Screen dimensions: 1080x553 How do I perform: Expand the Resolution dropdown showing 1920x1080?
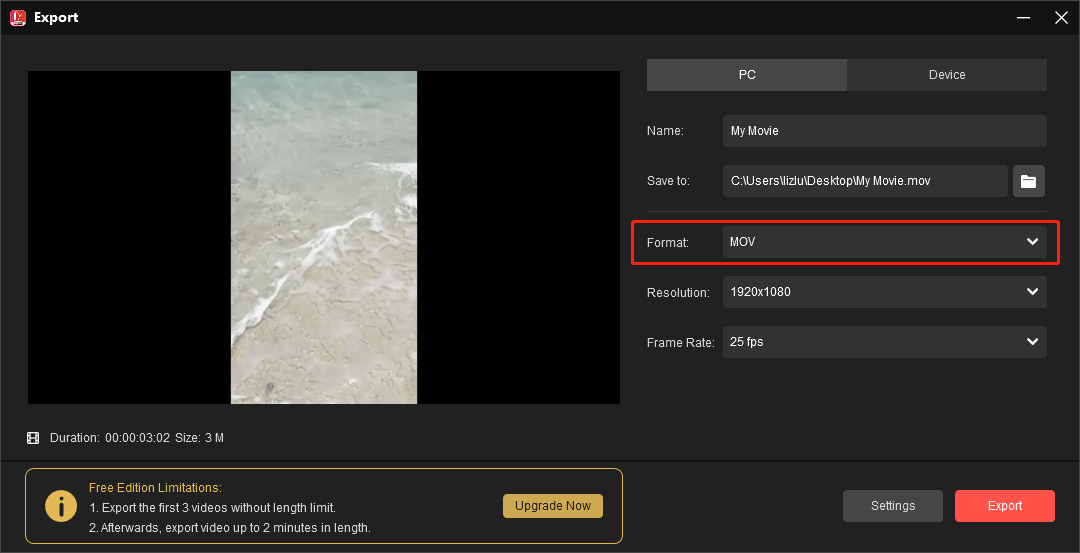[x=884, y=292]
